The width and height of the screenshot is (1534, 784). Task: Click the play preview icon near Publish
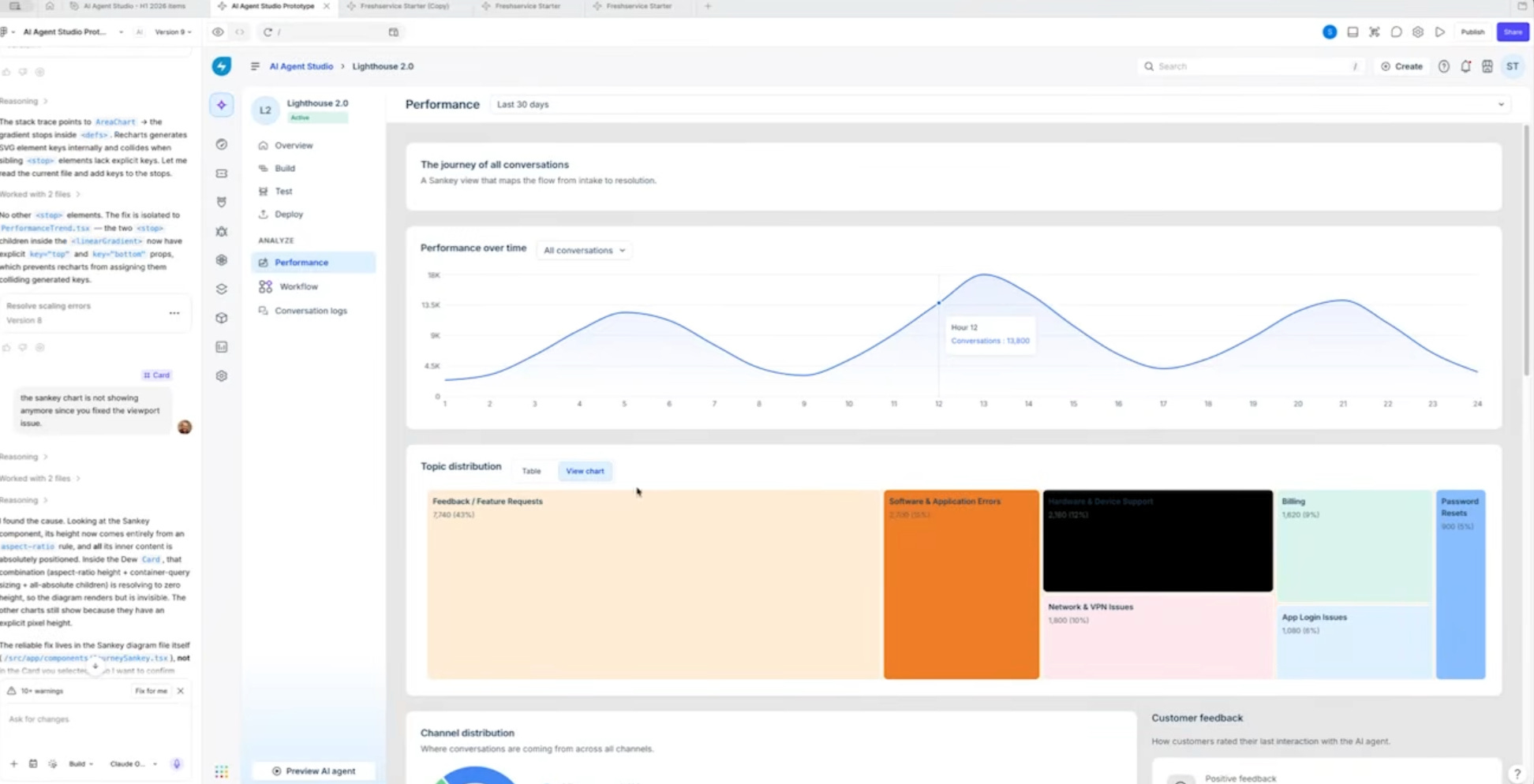click(x=1440, y=32)
